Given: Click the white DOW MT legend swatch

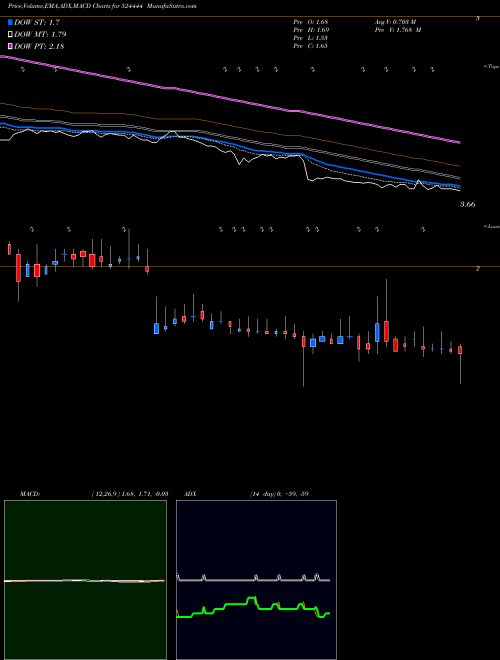Looking at the screenshot, I should [10, 35].
